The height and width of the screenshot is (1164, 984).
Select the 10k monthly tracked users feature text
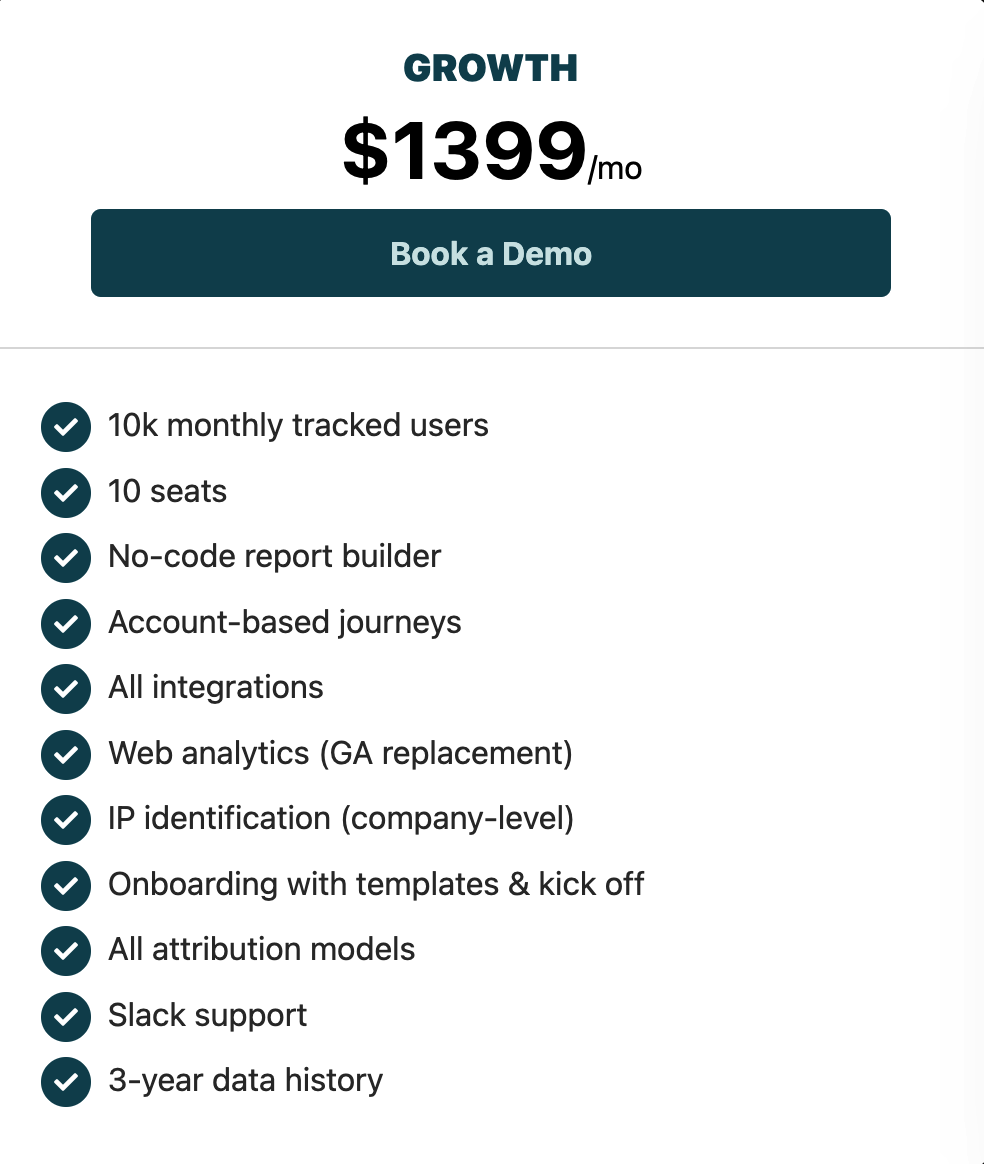(x=298, y=426)
